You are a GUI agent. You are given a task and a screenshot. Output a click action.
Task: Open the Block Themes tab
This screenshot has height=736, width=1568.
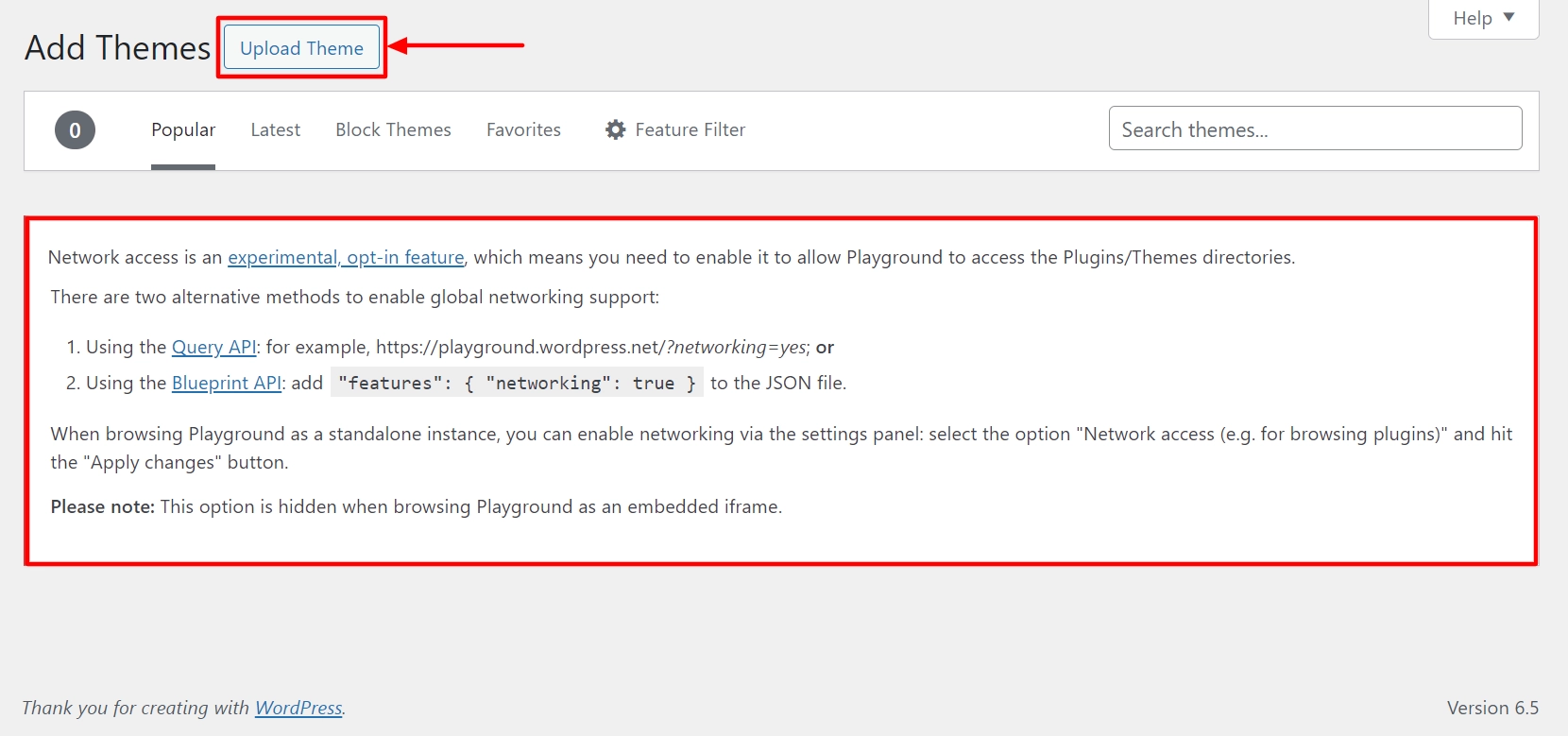coord(393,130)
